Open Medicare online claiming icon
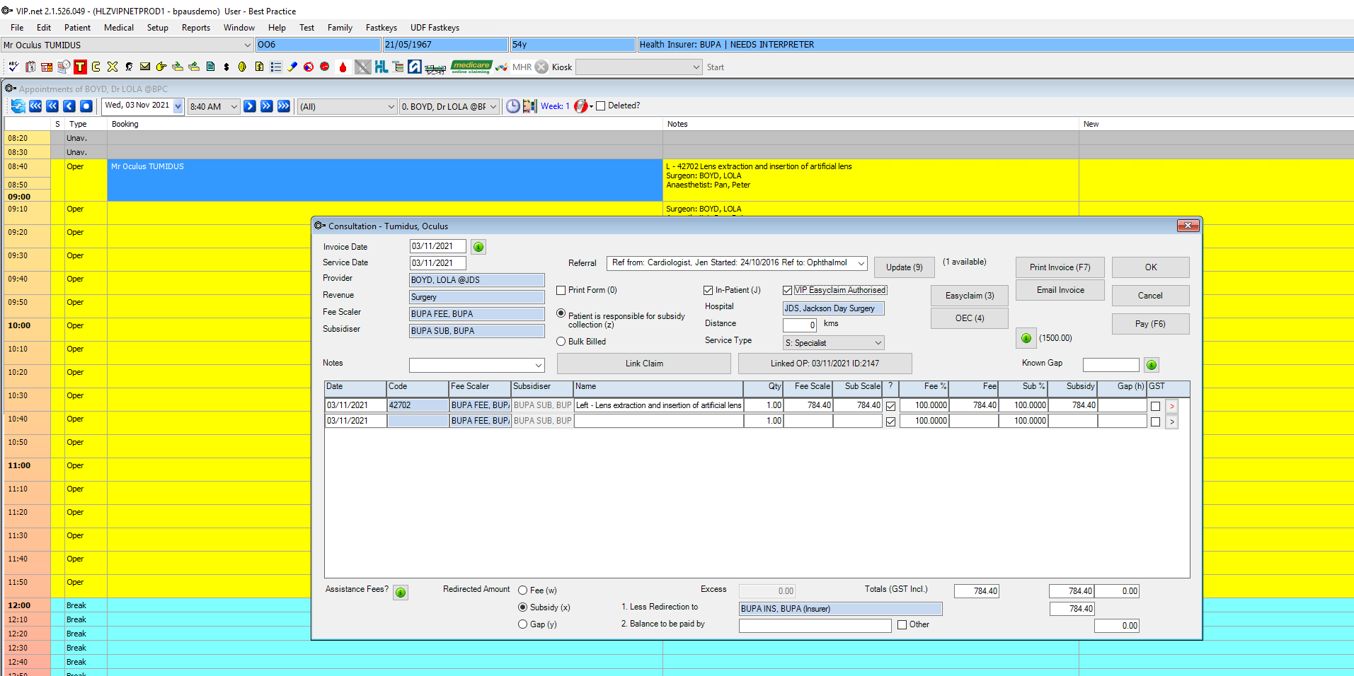The image size is (1354, 676). click(471, 67)
